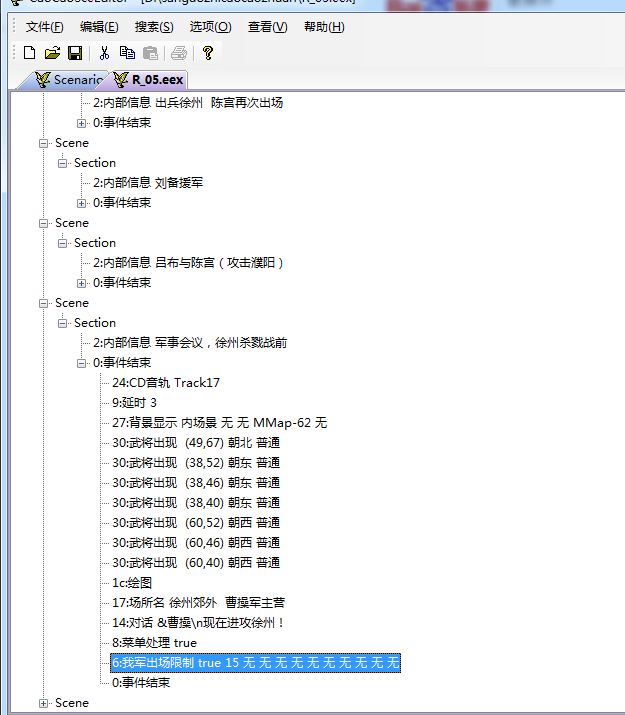Click the Cut scissors icon
Viewport: 625px width, 715px height.
point(104,53)
